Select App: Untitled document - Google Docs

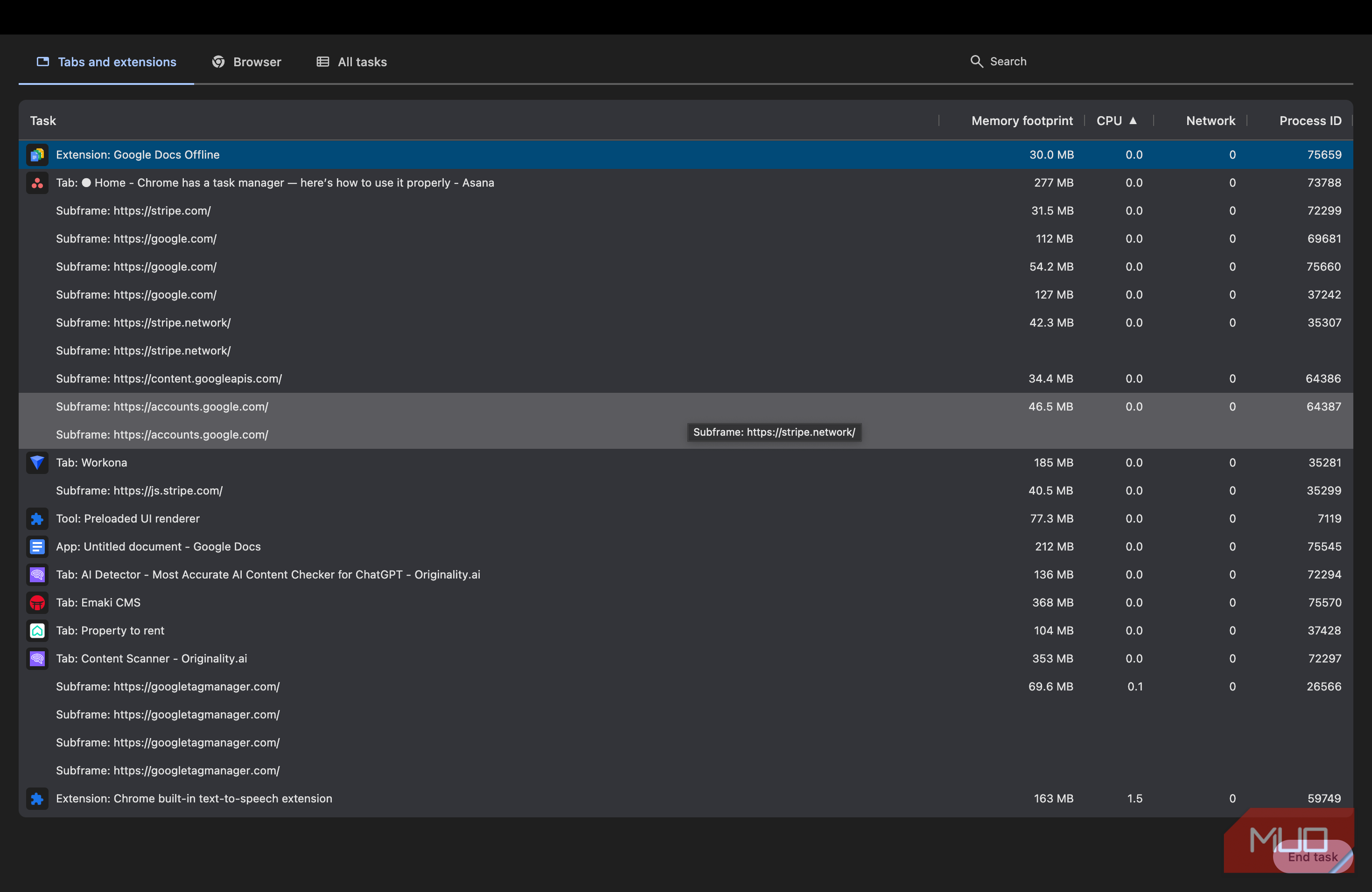686,547
